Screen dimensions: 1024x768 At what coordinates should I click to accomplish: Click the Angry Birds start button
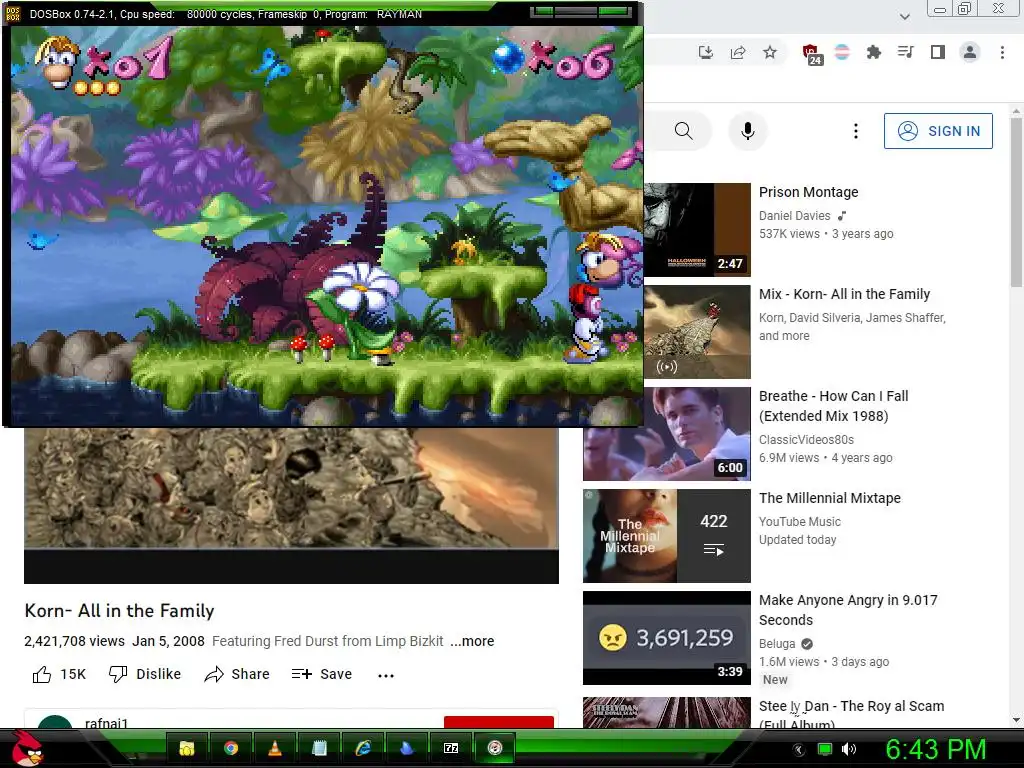28,748
